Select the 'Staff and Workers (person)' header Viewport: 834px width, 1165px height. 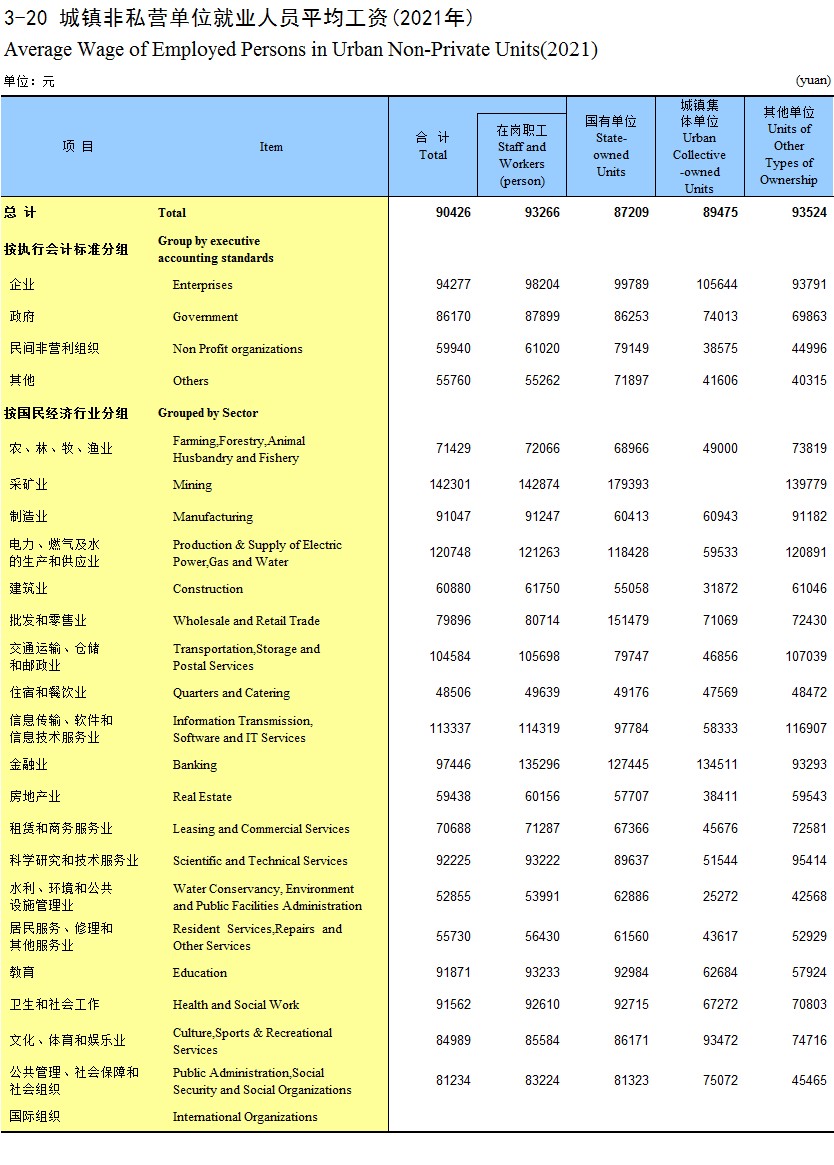click(522, 155)
